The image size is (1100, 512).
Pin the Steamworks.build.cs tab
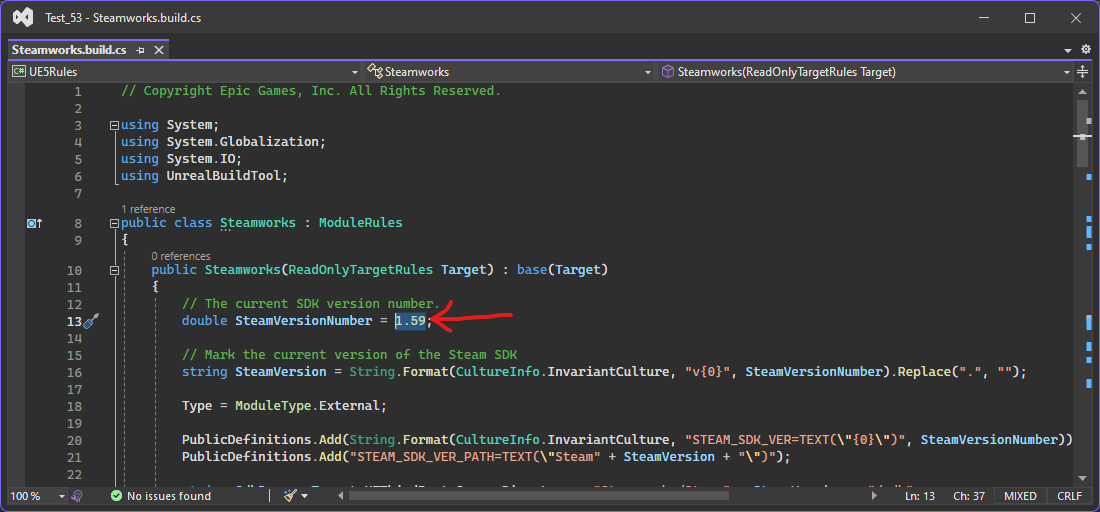click(x=141, y=50)
